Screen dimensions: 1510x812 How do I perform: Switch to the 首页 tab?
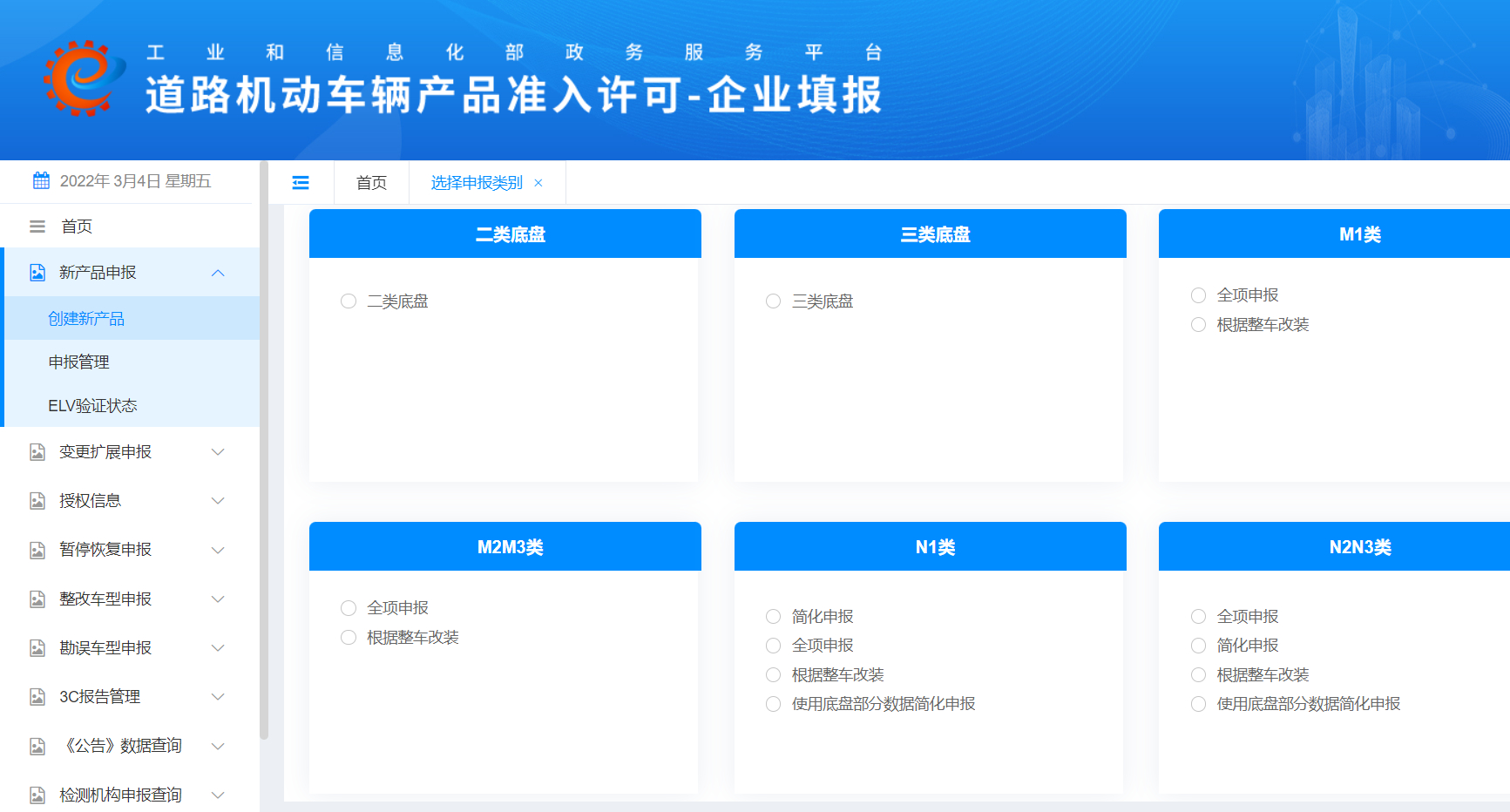click(x=371, y=182)
